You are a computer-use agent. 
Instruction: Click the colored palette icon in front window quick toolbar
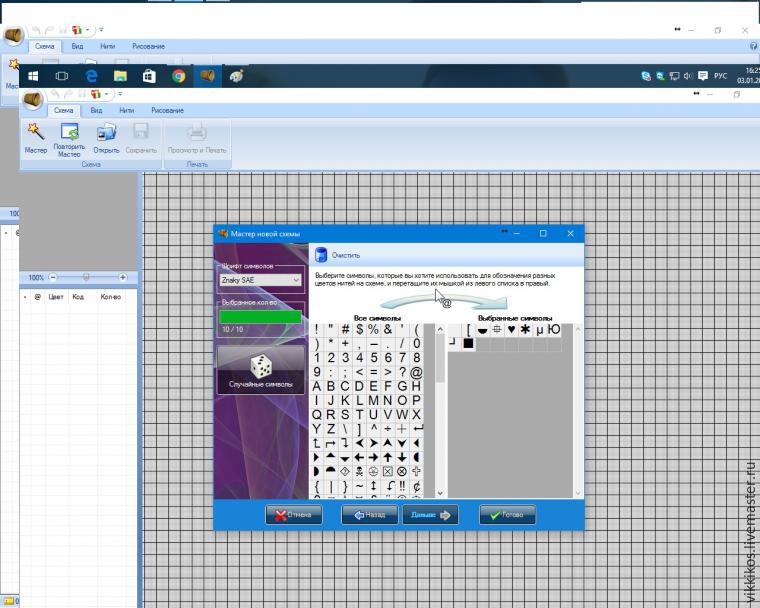pyautogui.click(x=96, y=94)
